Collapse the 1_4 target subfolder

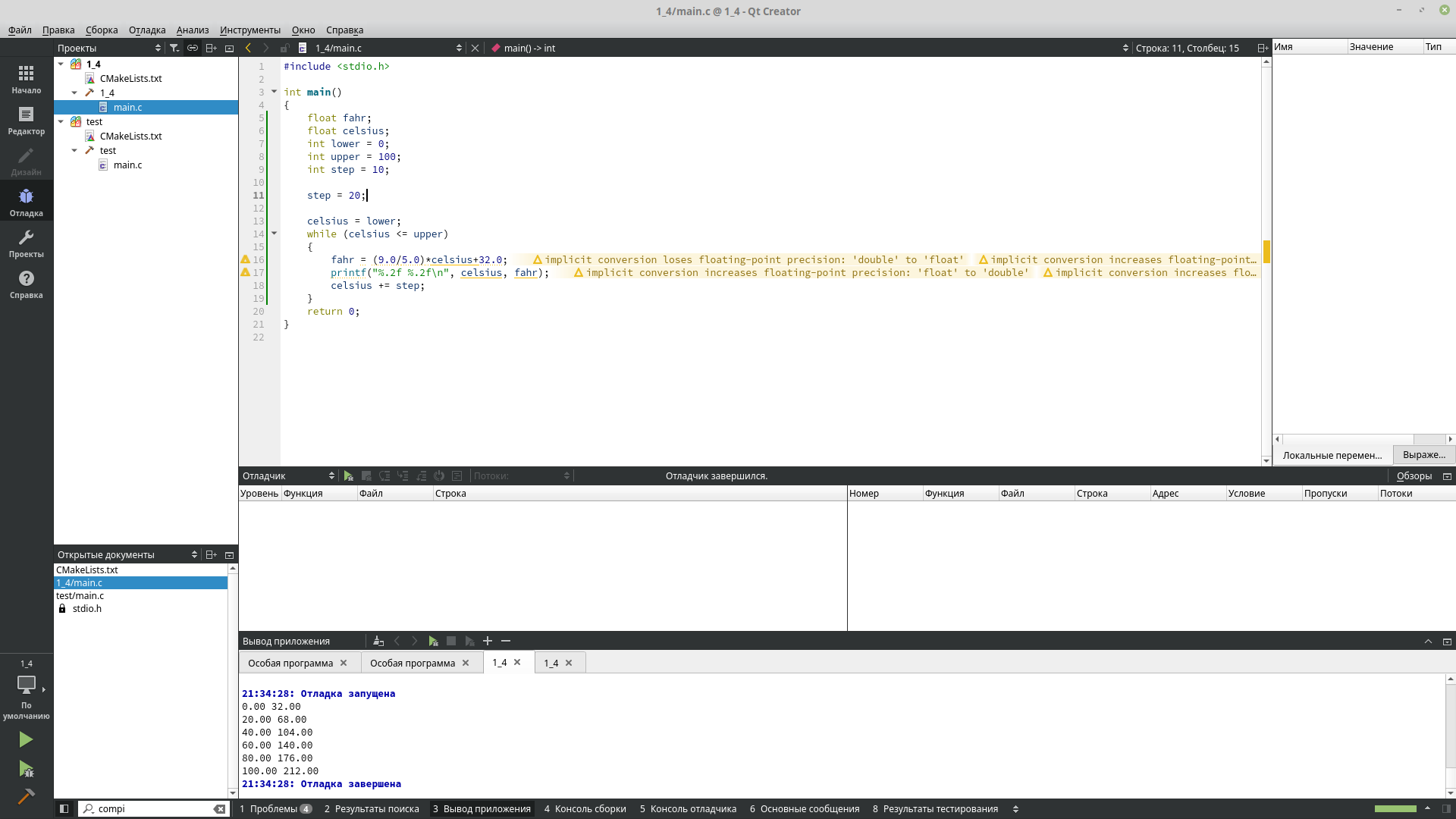[74, 93]
